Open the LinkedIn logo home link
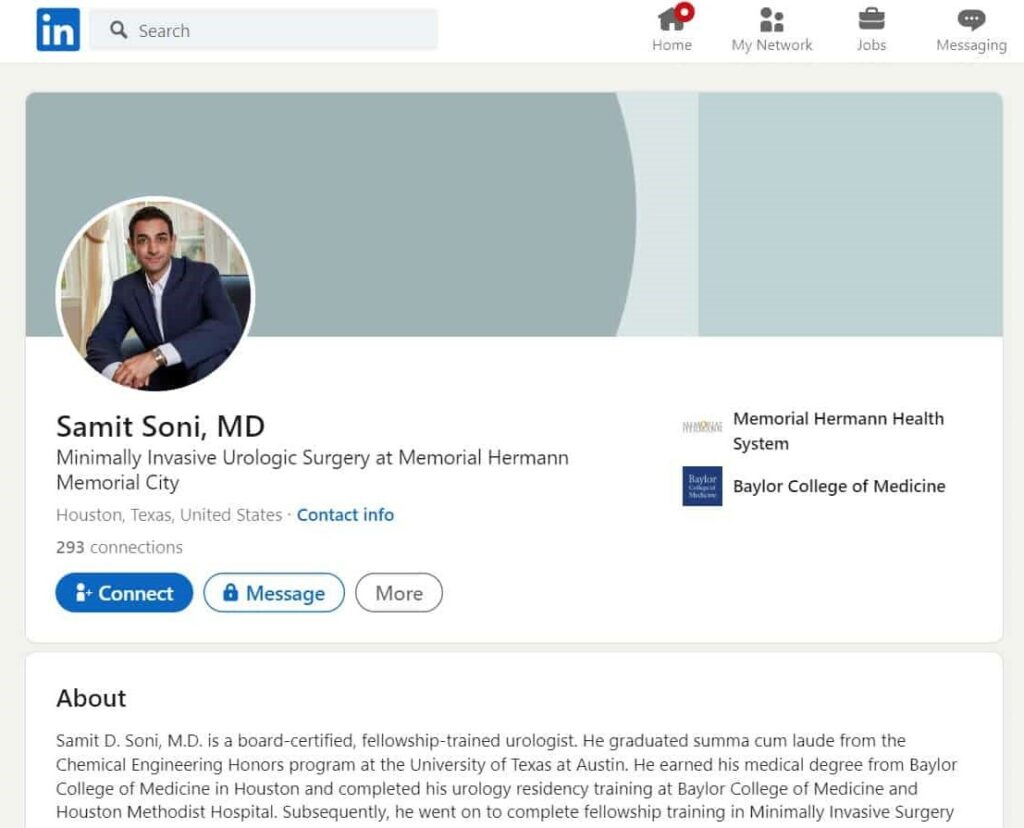This screenshot has height=828, width=1024. [58, 29]
